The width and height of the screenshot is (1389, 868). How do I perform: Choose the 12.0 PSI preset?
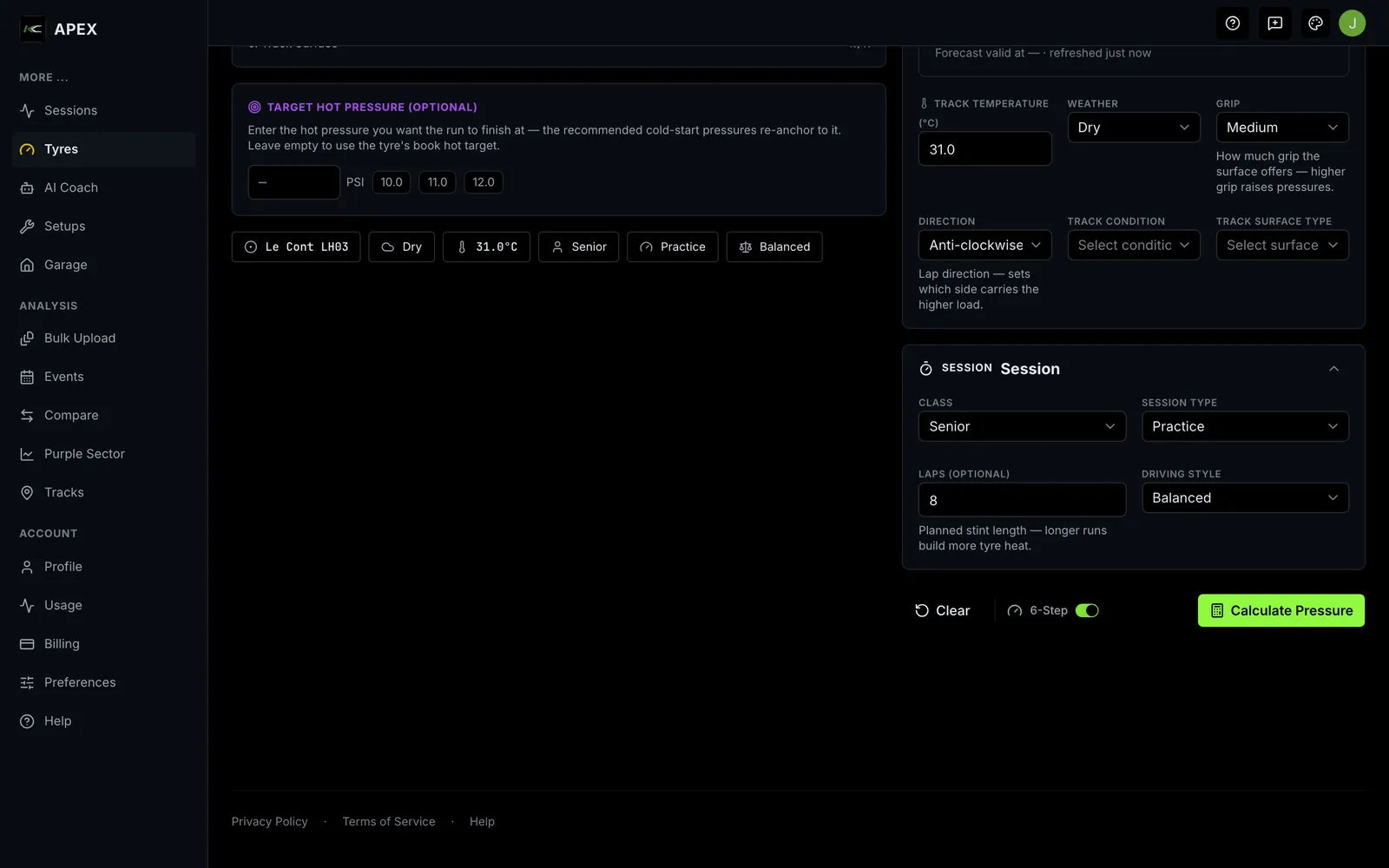(x=484, y=182)
